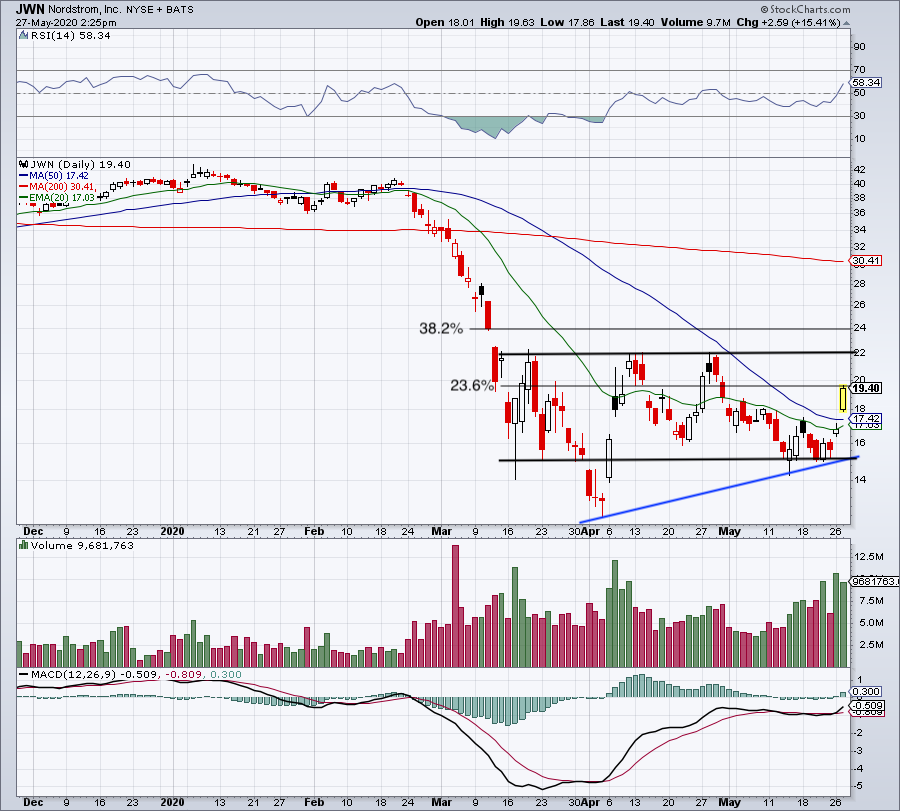Click the 30Apr label on the price chart axis

click(x=584, y=531)
